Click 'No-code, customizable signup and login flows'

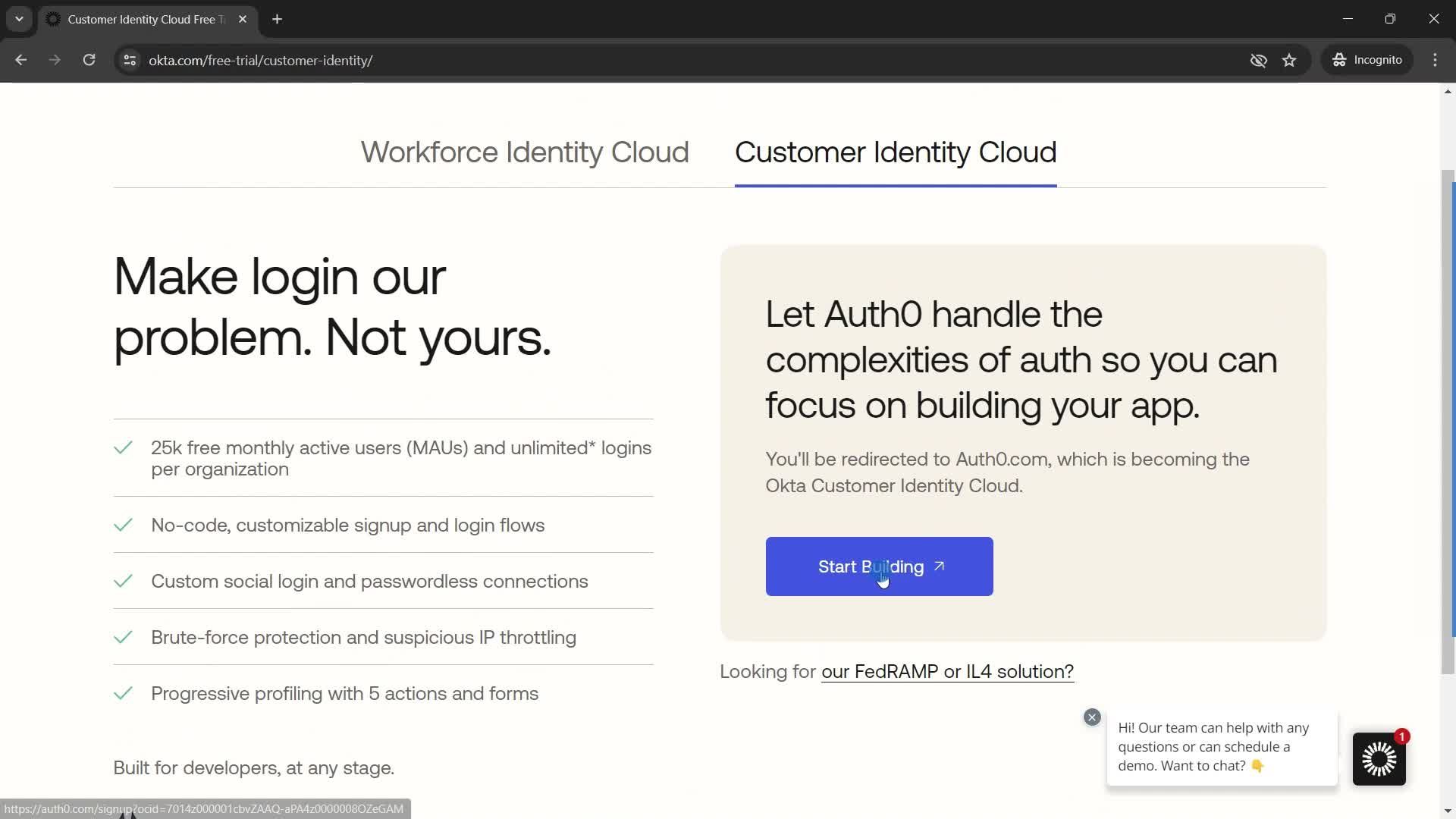[x=347, y=525]
